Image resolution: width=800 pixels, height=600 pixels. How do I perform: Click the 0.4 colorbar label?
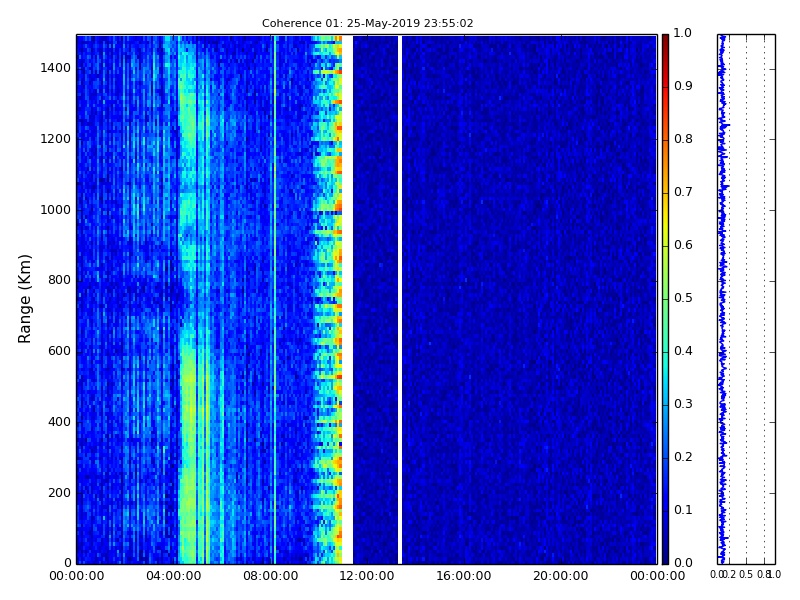point(683,351)
